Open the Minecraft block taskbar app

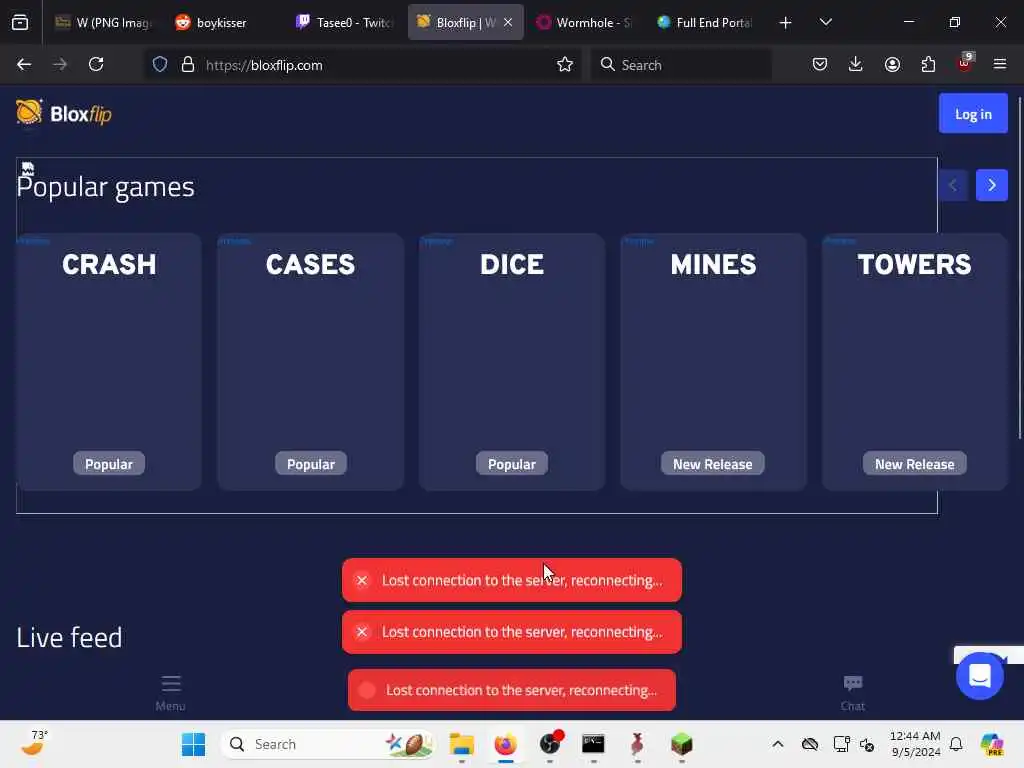tap(682, 744)
